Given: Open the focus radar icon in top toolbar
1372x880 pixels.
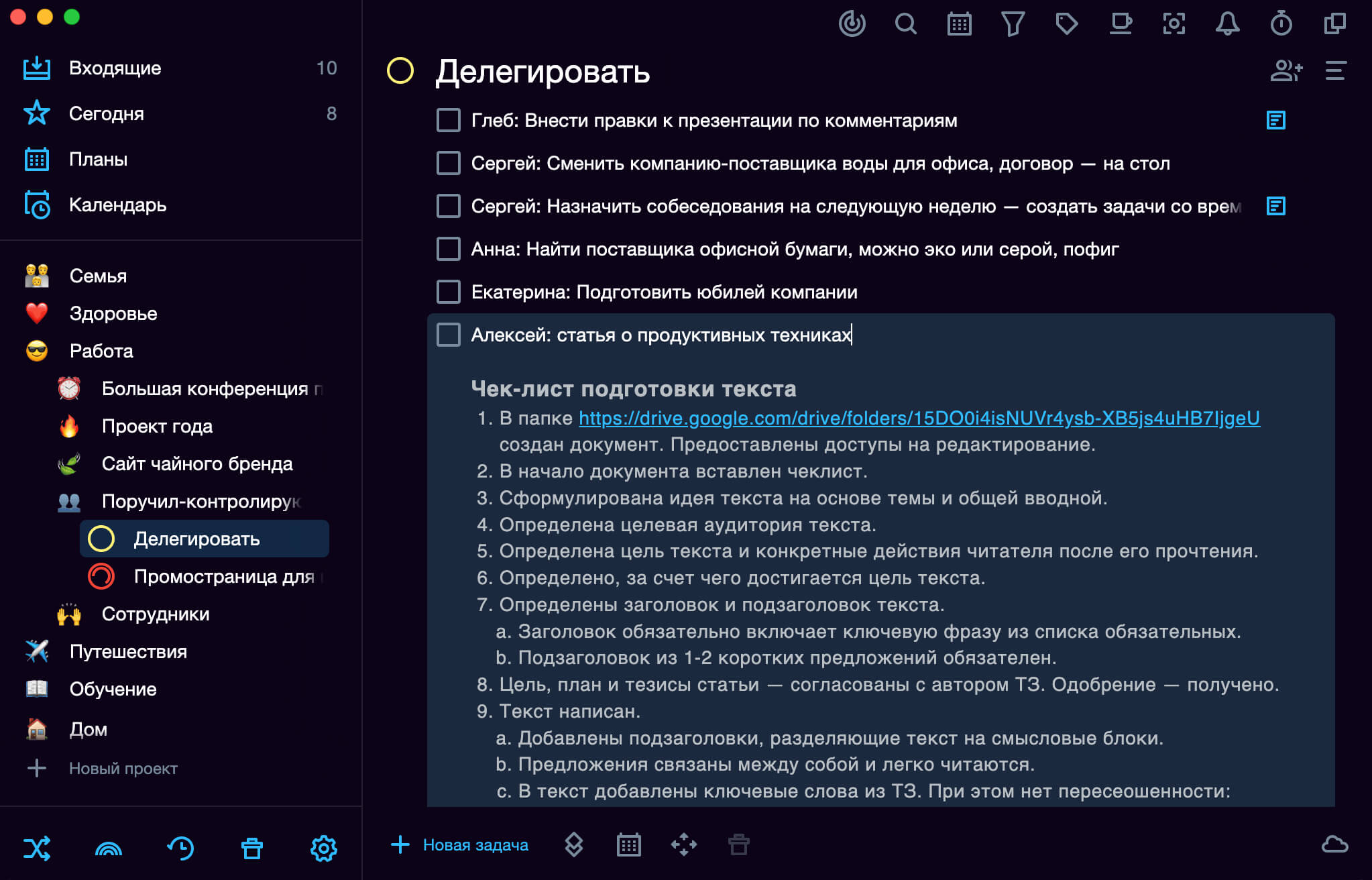Looking at the screenshot, I should 852,24.
